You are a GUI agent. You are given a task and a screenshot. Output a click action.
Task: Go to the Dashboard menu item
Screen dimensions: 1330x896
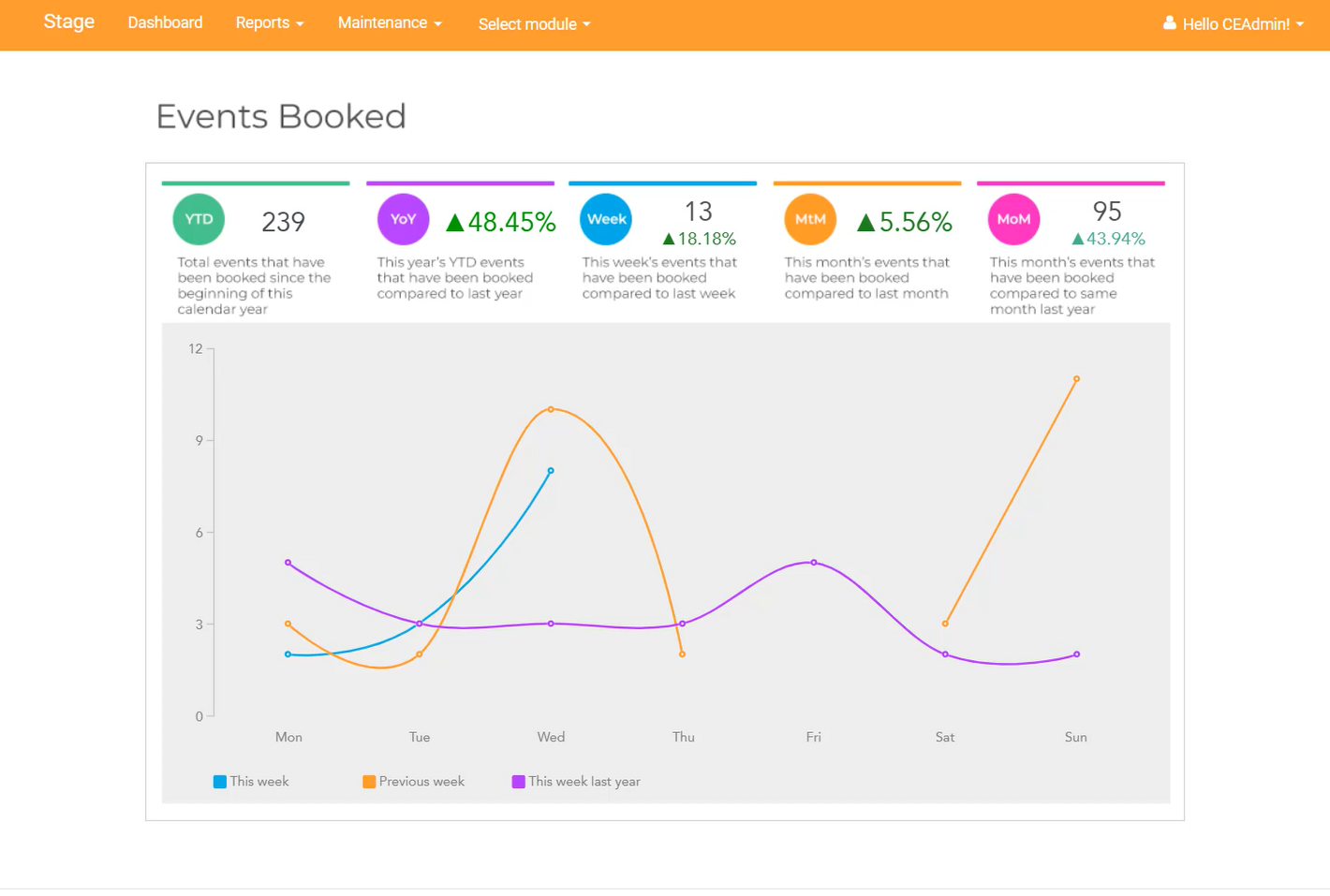click(x=165, y=23)
